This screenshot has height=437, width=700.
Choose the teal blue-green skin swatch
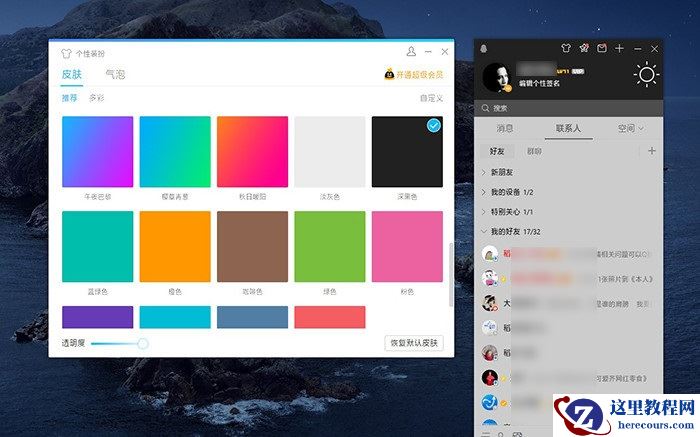pyautogui.click(x=97, y=246)
